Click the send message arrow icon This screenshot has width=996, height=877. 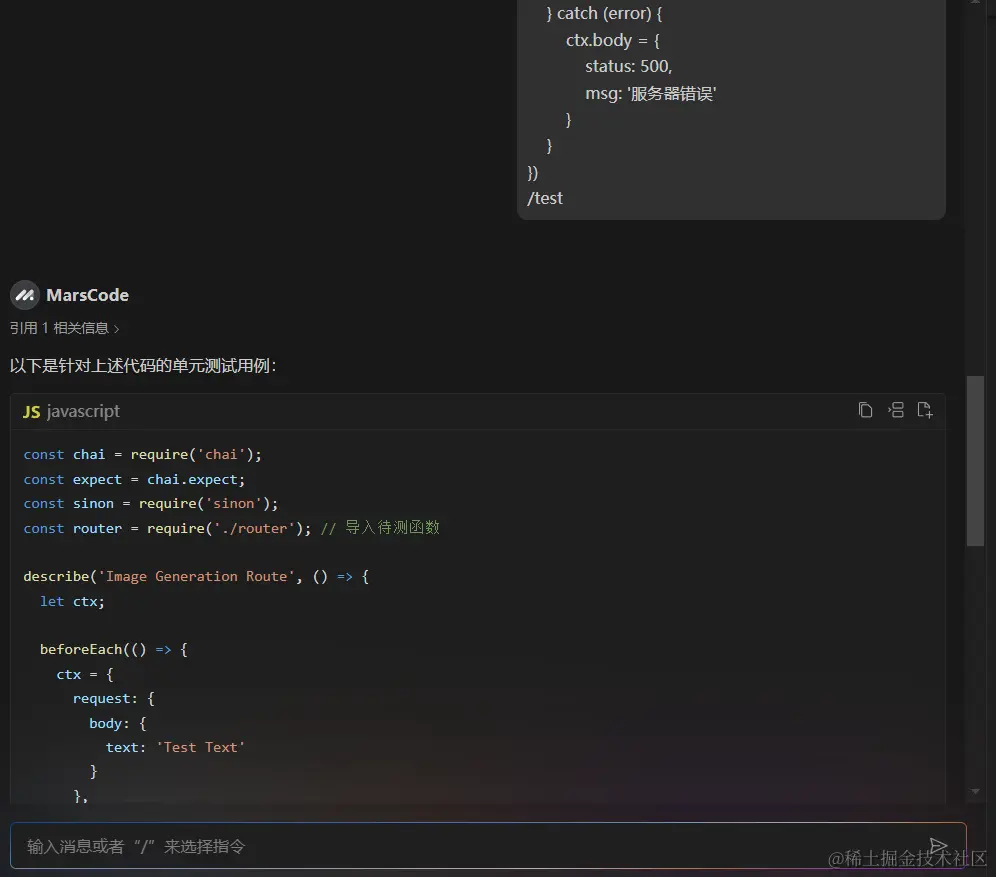[938, 845]
